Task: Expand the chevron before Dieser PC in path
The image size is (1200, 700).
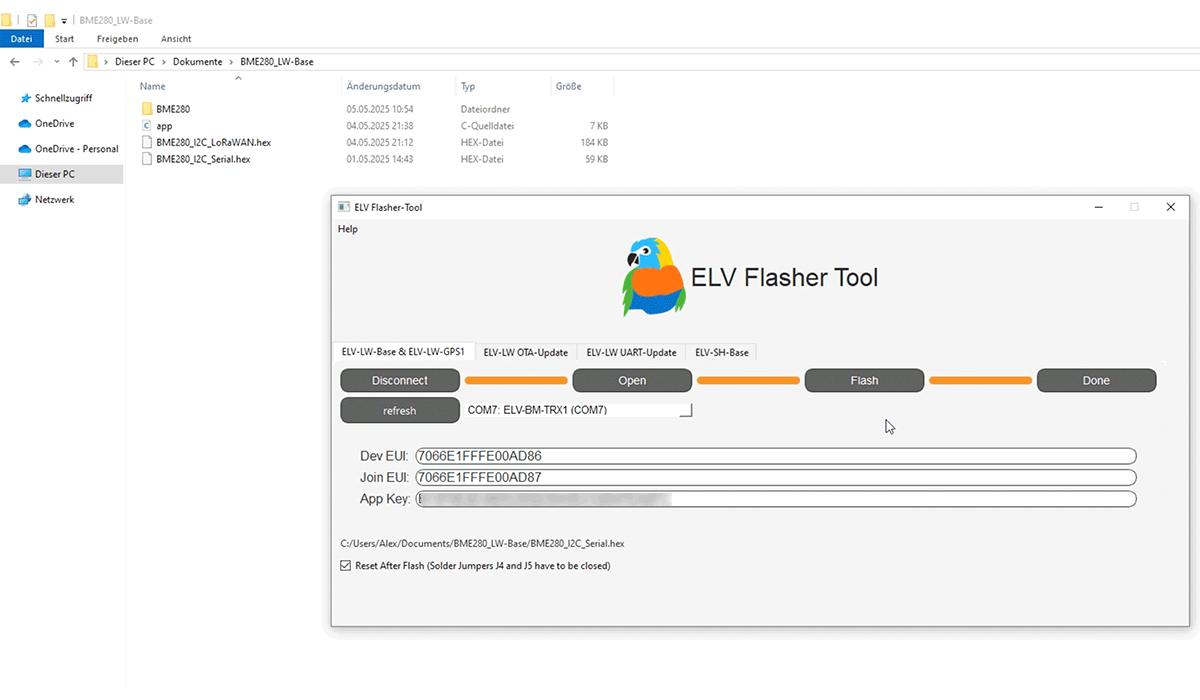Action: 107,62
